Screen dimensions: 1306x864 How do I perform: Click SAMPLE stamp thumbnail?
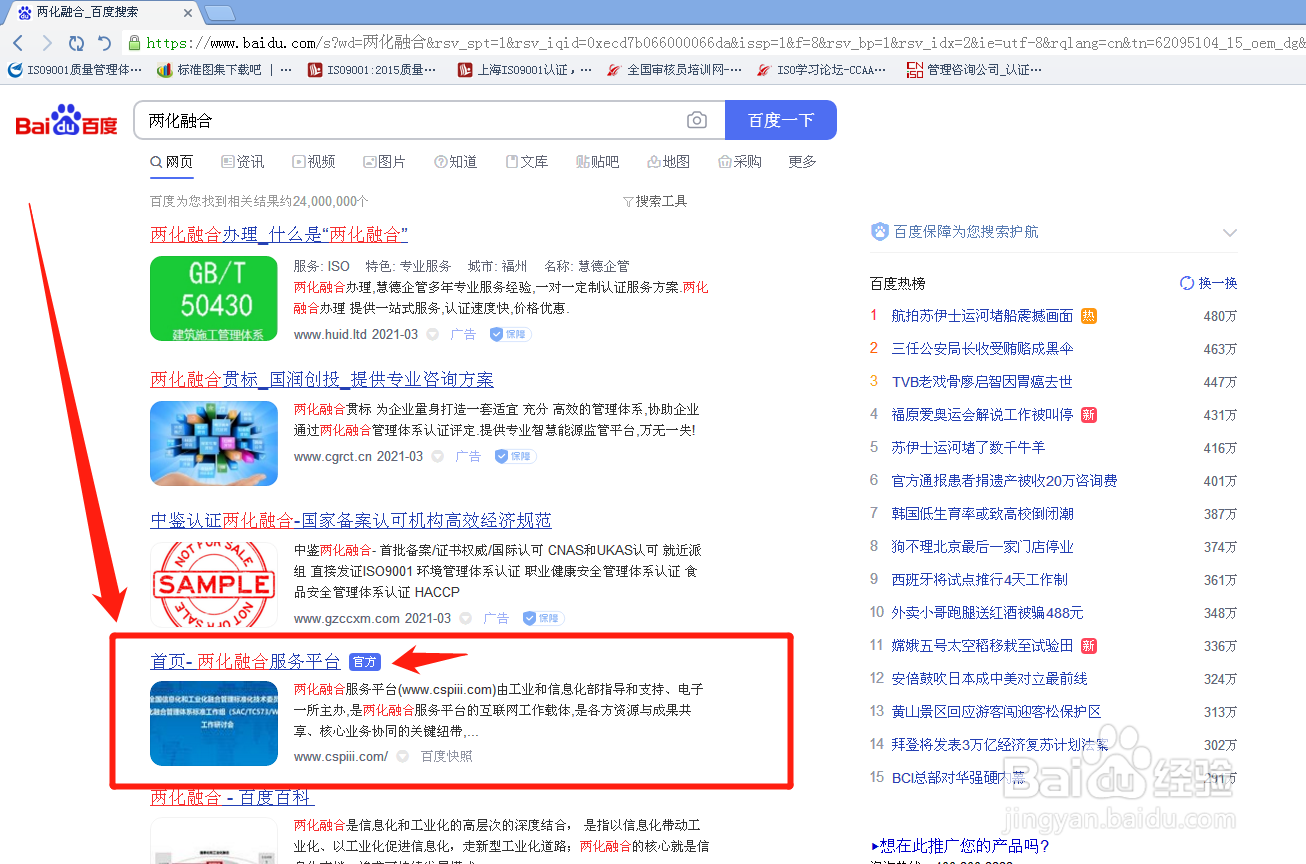click(x=214, y=585)
